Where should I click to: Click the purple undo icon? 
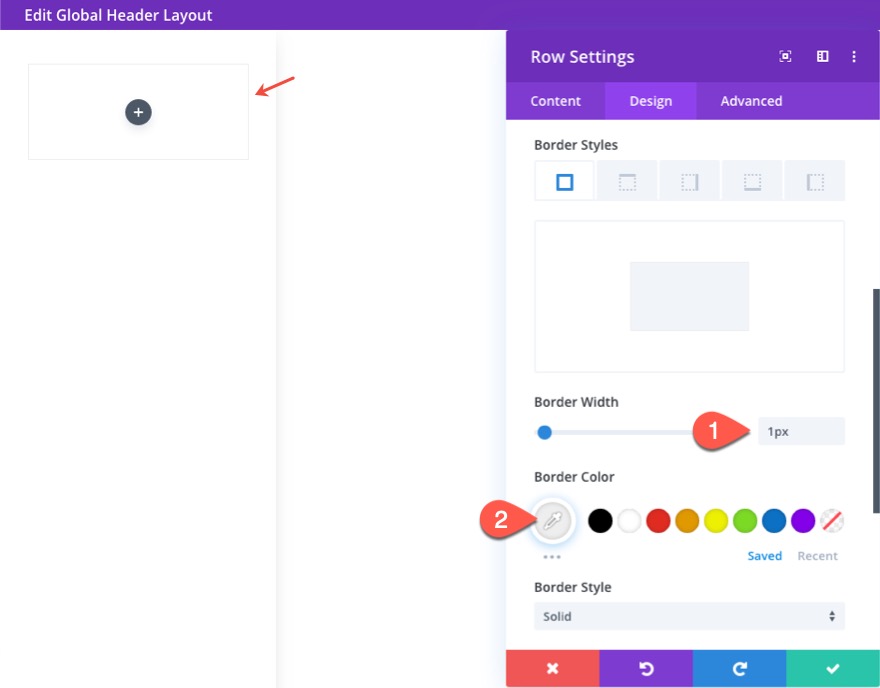tap(646, 668)
